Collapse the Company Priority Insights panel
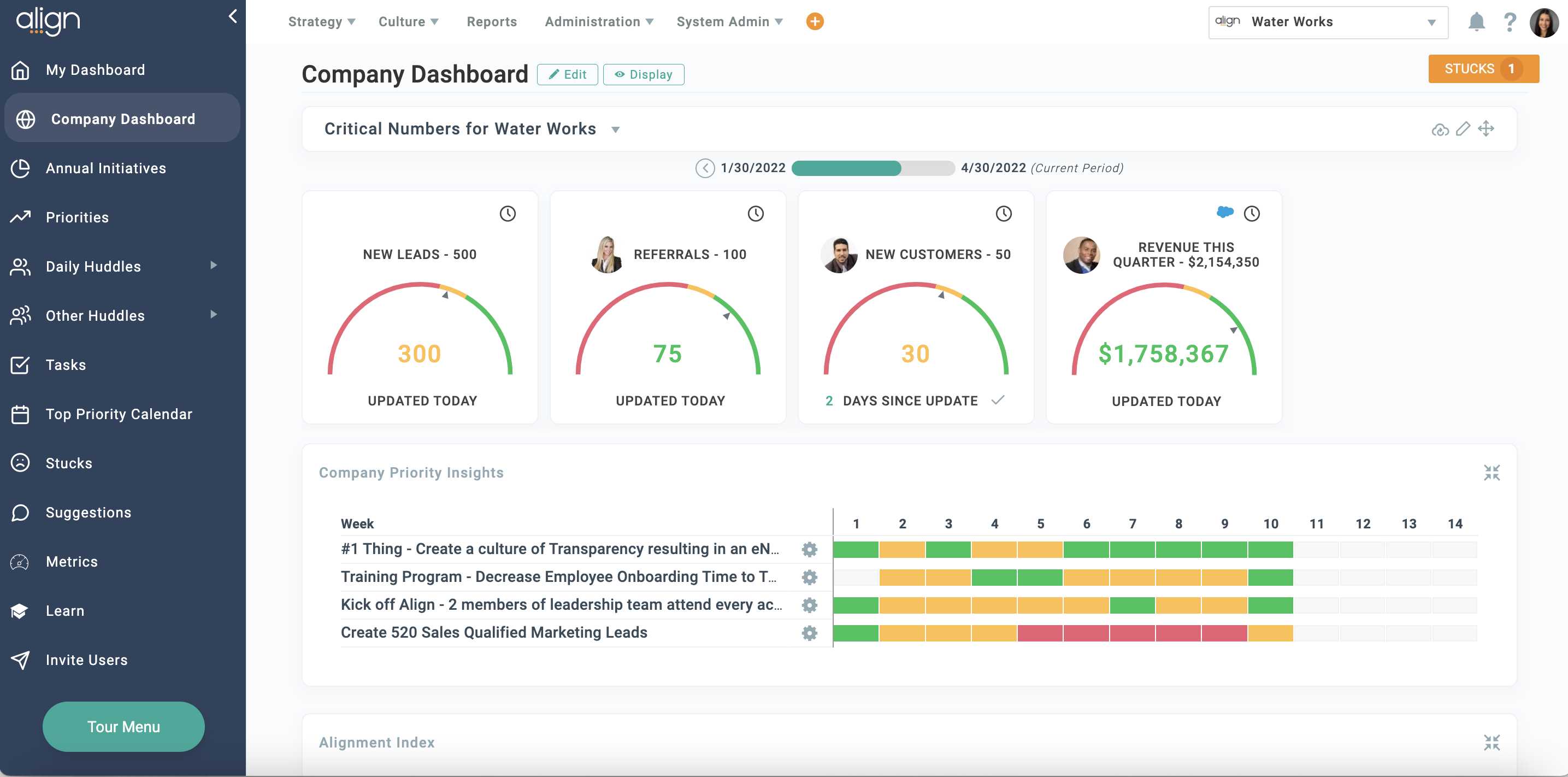This screenshot has height=777, width=1568. pos(1493,472)
